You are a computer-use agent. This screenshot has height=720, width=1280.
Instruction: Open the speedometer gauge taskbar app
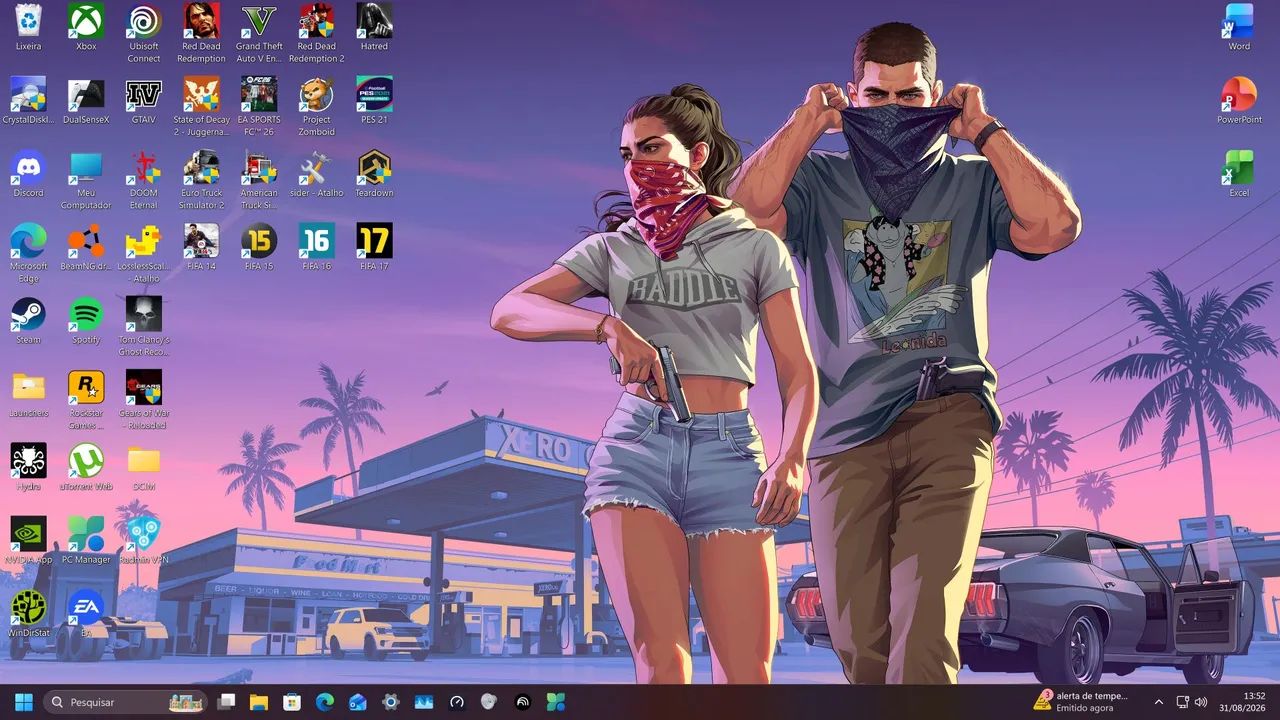click(x=457, y=702)
